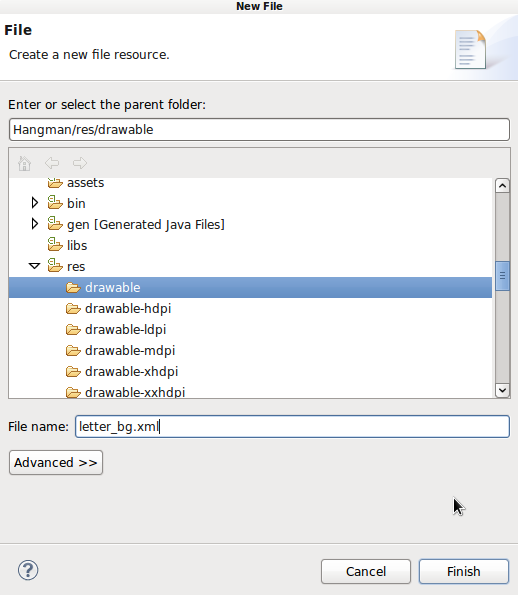518x595 pixels.
Task: Click the scrollbar down arrow
Action: click(502, 390)
